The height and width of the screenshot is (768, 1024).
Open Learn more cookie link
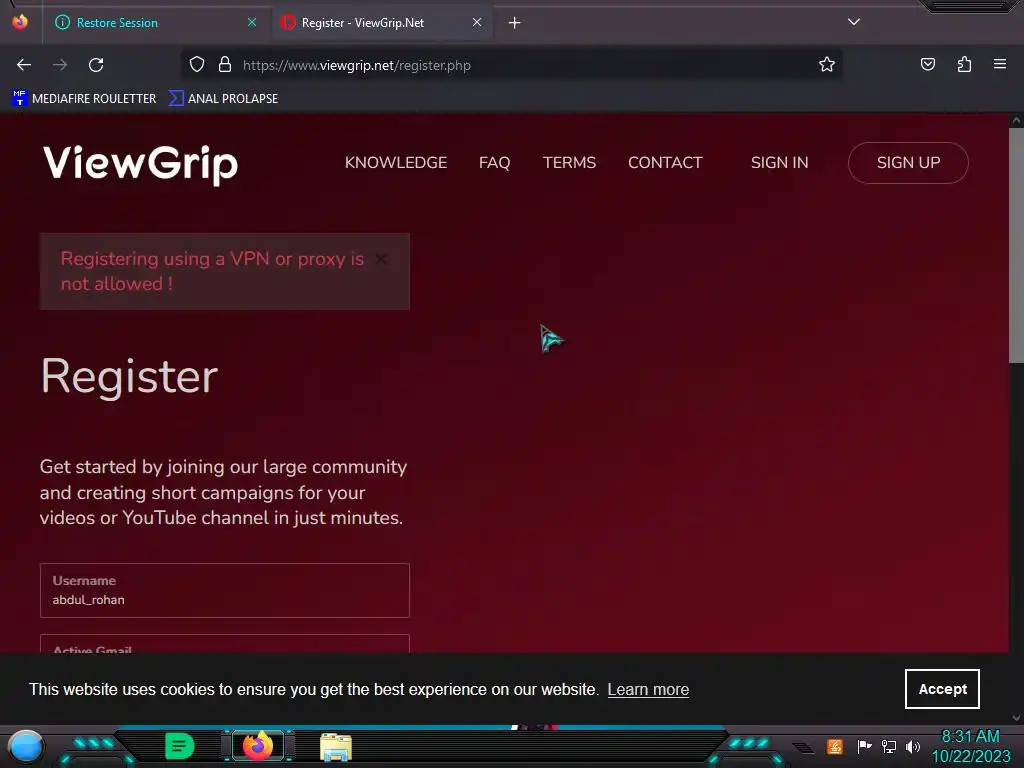pos(648,690)
